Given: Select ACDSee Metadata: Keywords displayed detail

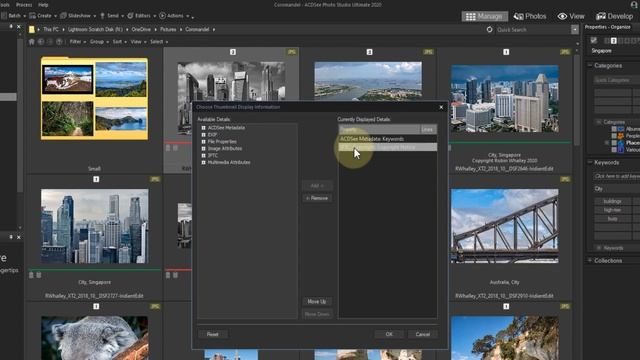Looking at the screenshot, I should coord(387,139).
